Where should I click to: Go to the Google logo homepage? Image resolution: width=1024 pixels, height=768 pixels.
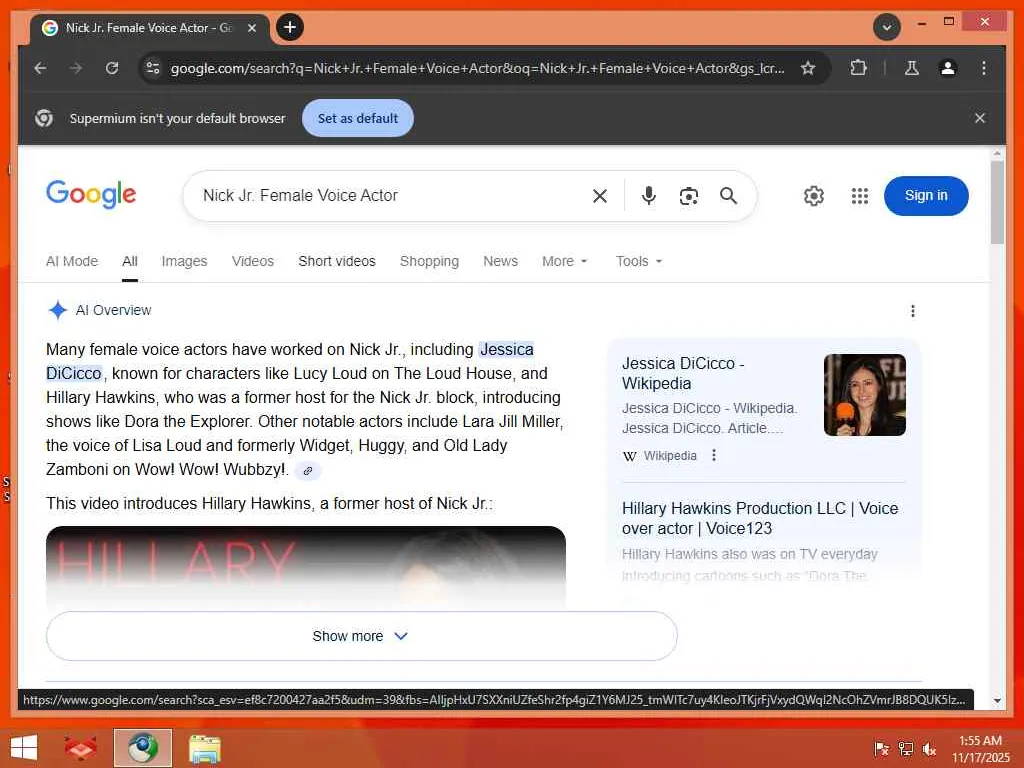click(91, 194)
